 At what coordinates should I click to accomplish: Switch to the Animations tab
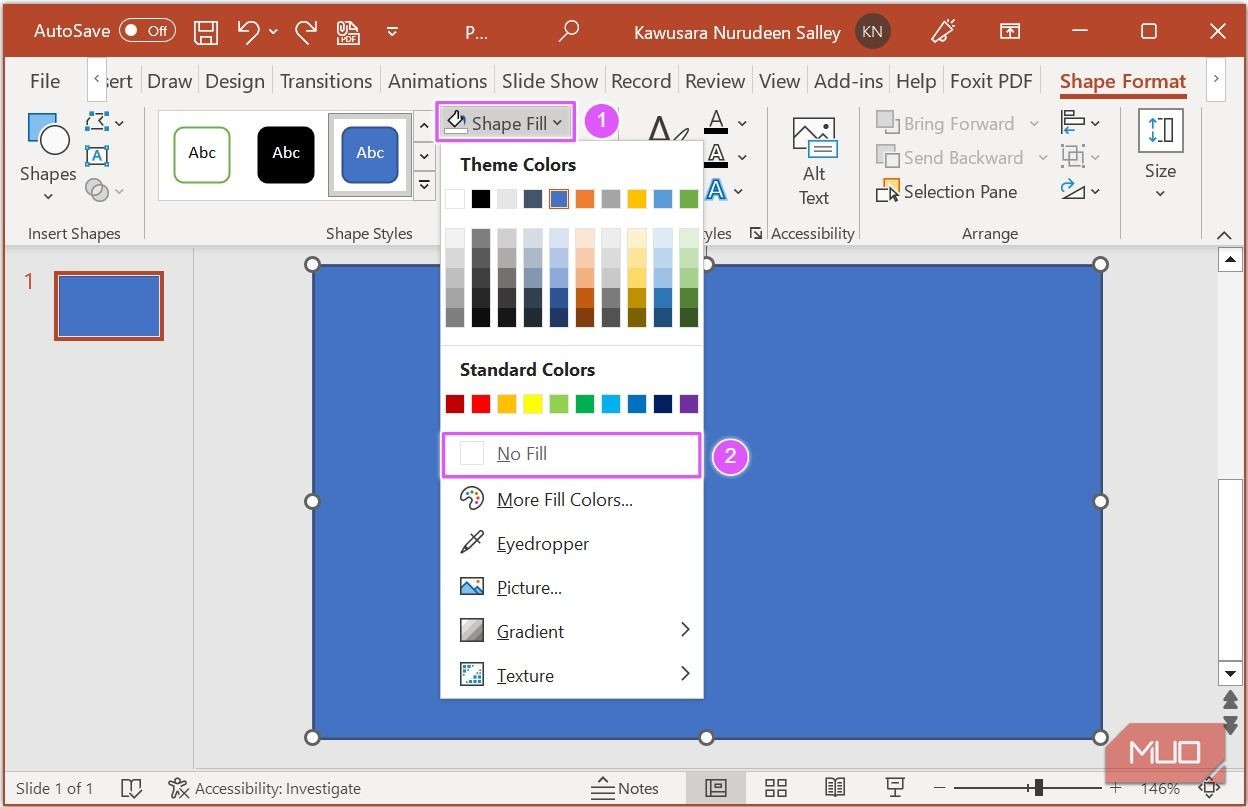pos(437,81)
